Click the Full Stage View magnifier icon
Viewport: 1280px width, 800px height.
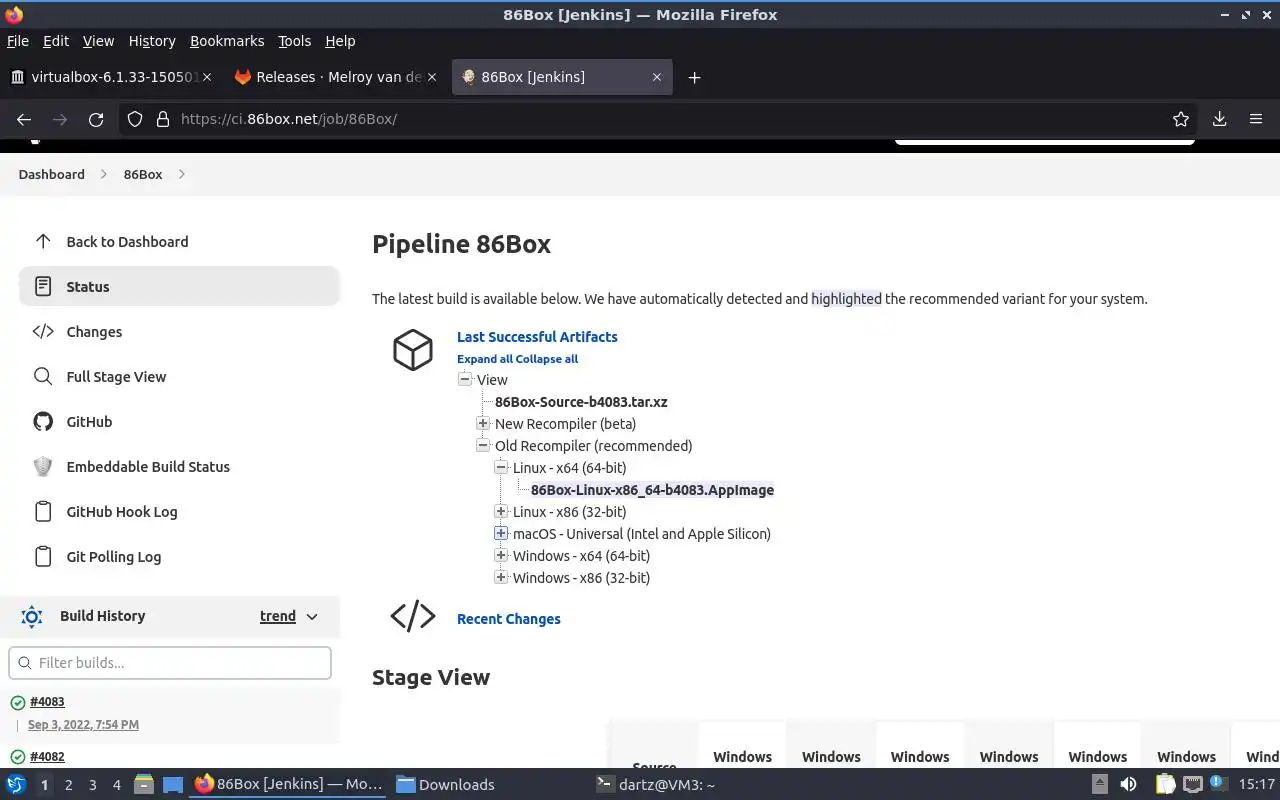tap(43, 376)
